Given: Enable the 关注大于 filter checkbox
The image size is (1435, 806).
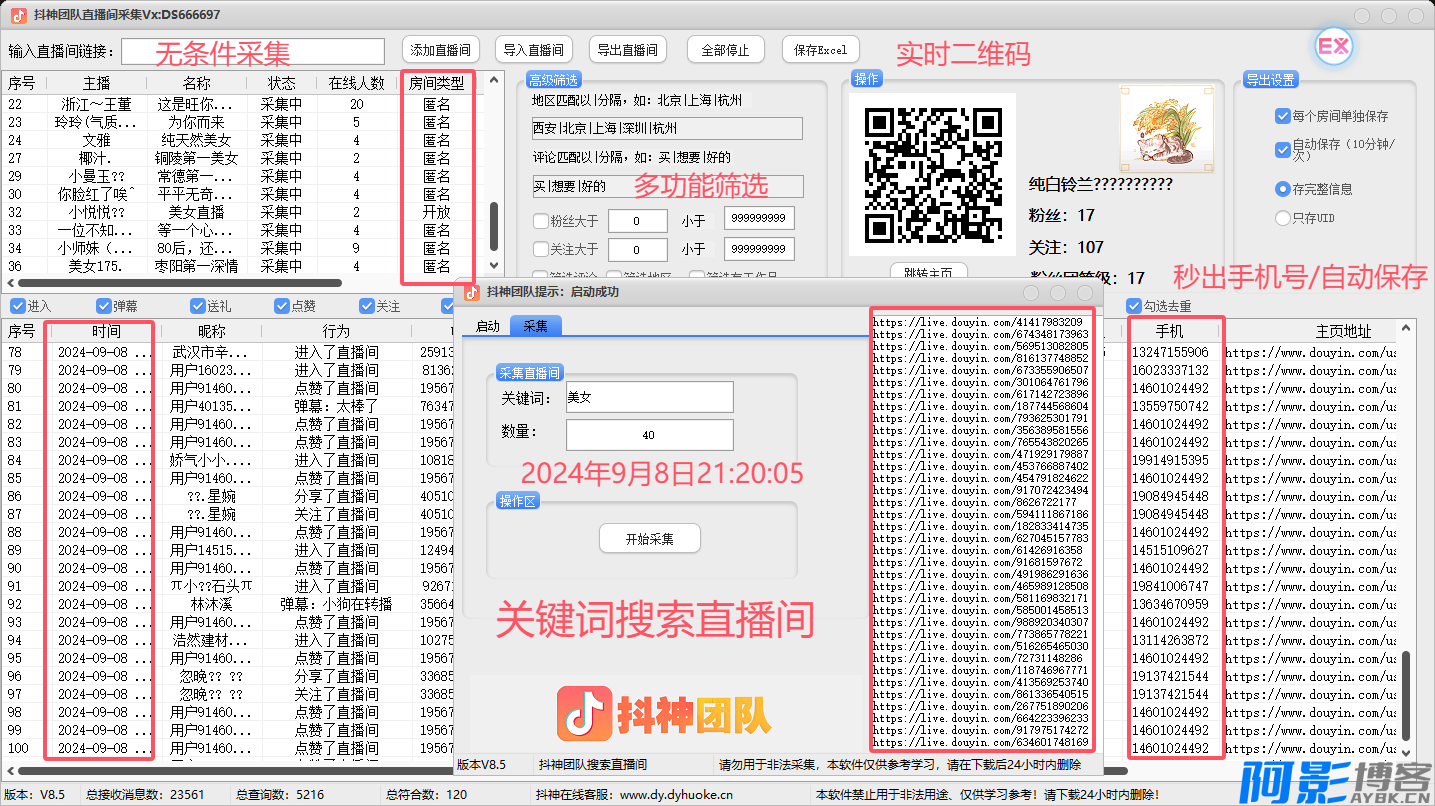Looking at the screenshot, I should click(541, 249).
